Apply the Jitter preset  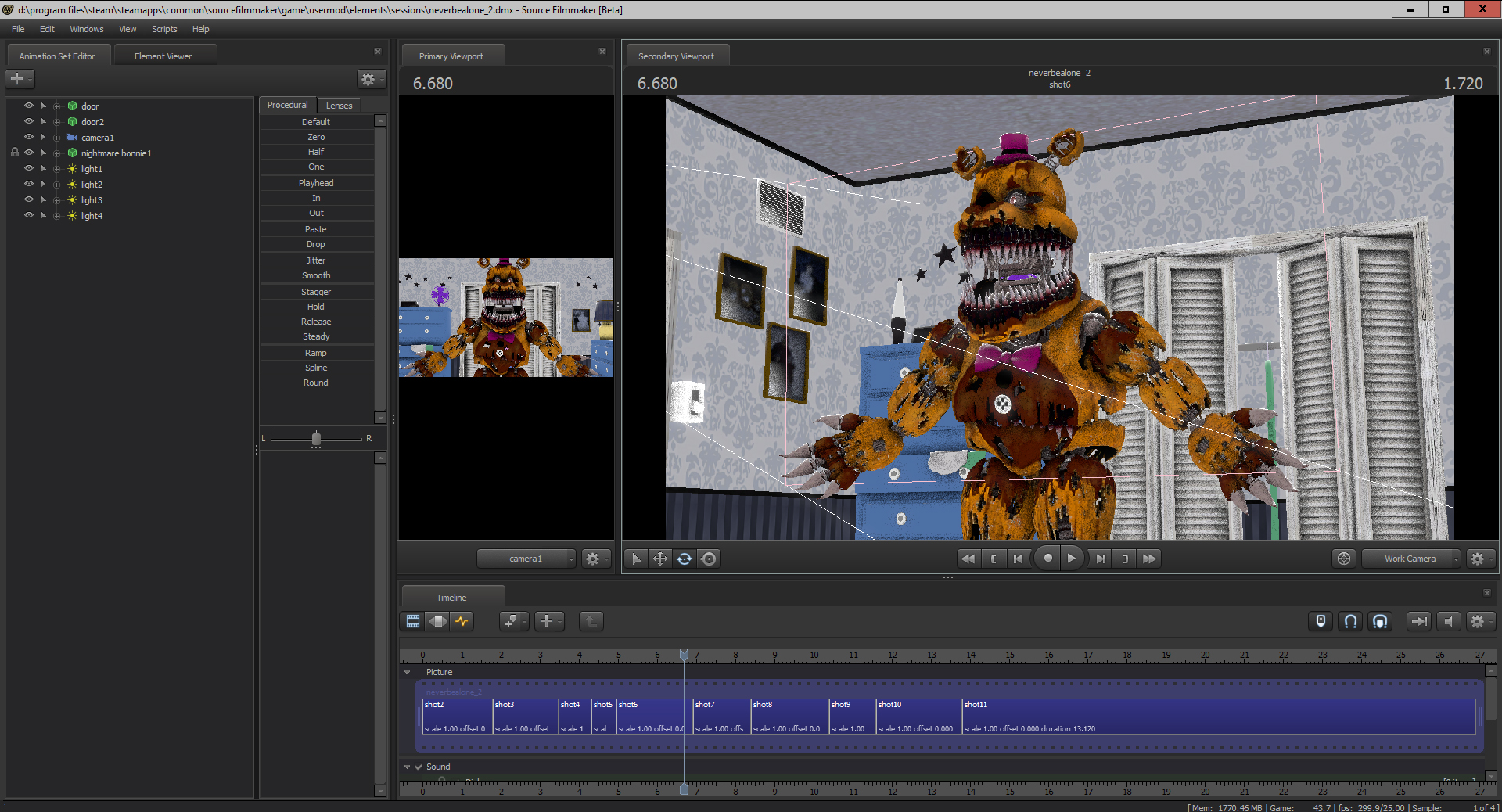(316, 260)
